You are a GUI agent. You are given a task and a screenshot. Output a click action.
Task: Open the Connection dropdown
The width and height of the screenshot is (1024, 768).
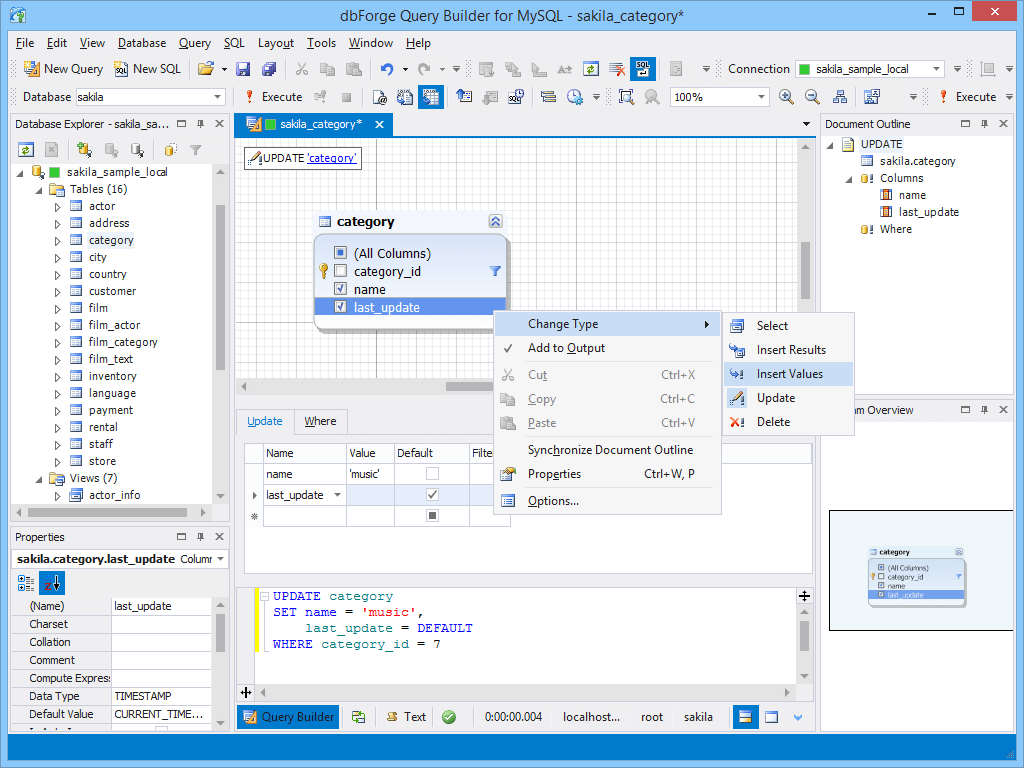click(936, 69)
